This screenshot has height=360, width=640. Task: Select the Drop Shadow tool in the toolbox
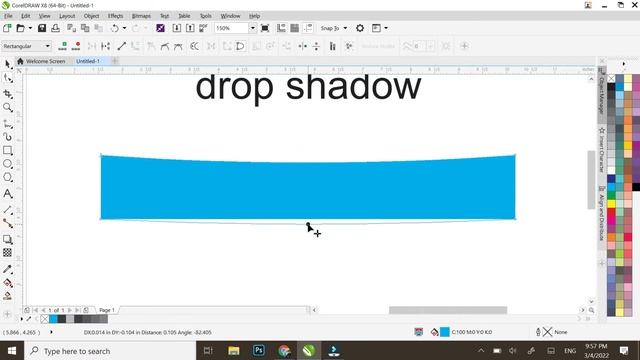8,239
